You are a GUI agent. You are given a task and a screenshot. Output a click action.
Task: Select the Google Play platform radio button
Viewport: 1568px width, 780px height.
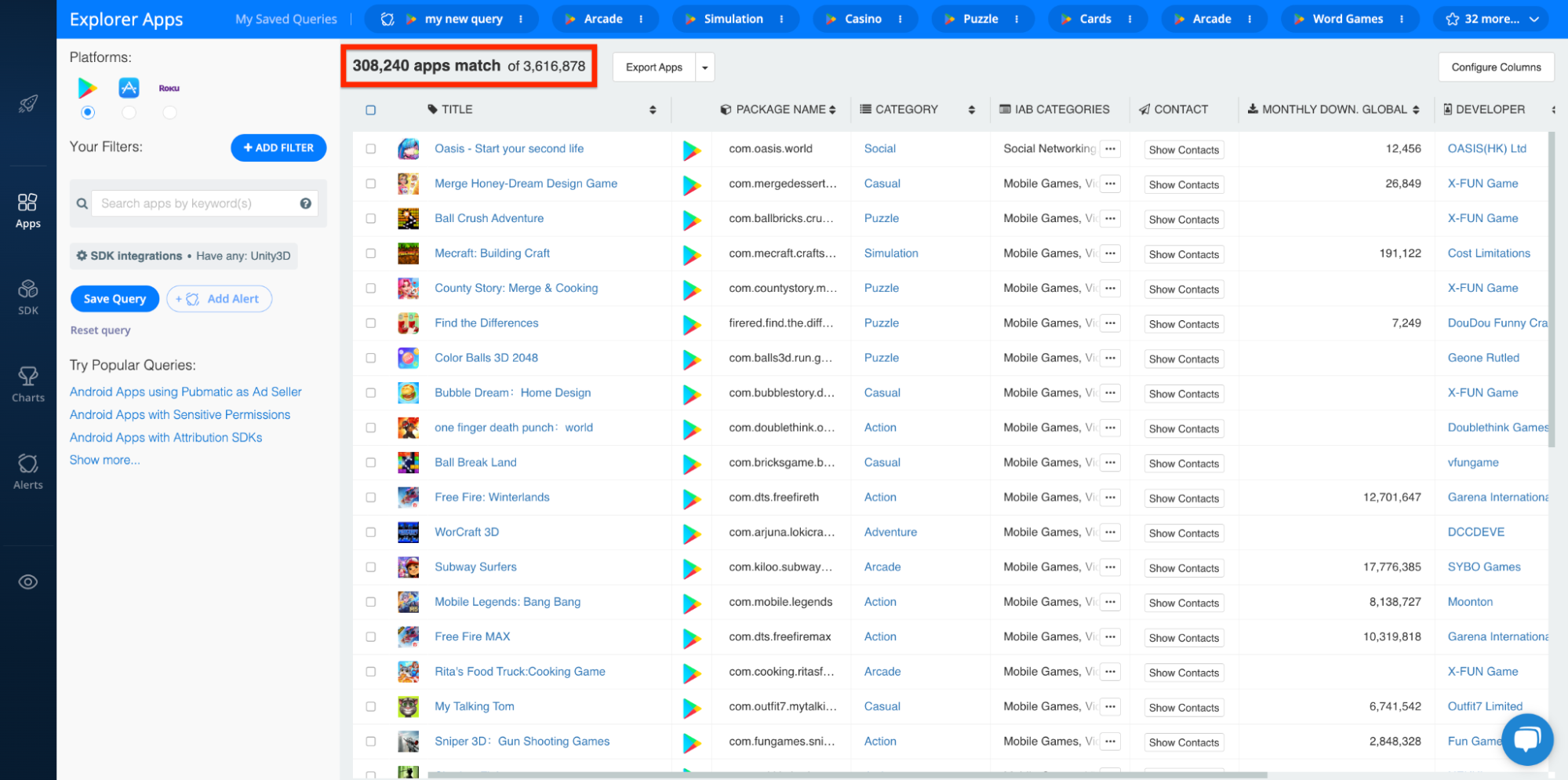click(88, 112)
